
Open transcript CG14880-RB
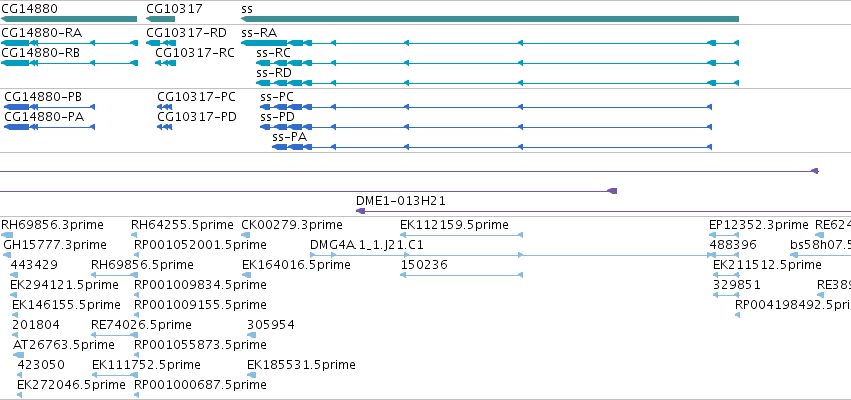41,53
